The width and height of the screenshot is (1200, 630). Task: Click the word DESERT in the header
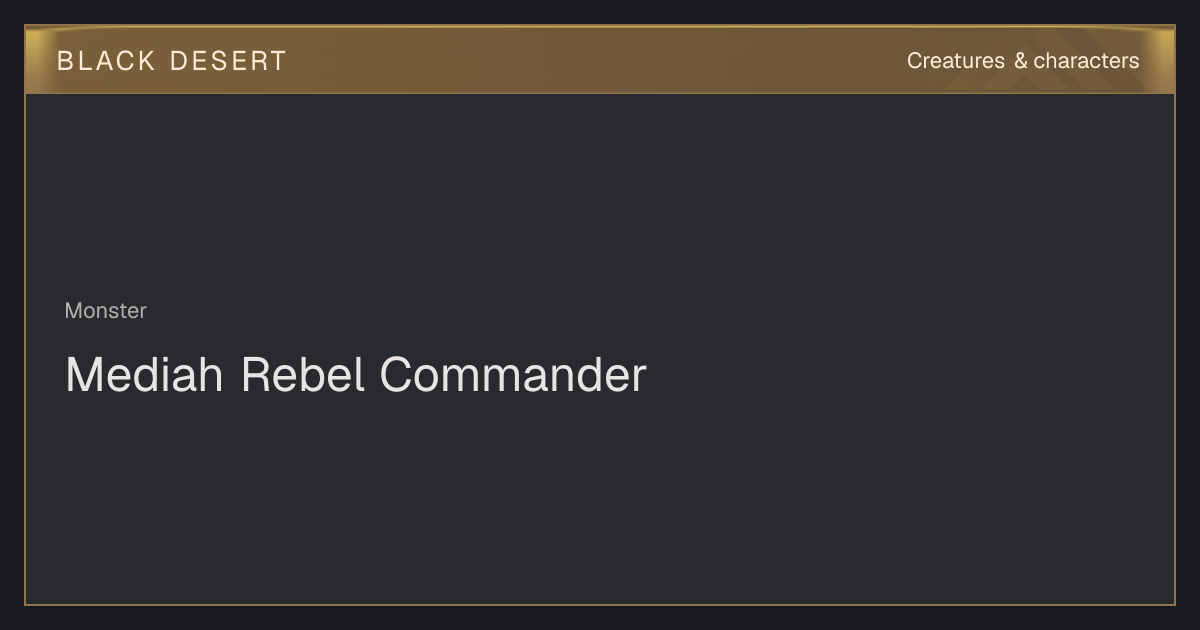(x=228, y=61)
